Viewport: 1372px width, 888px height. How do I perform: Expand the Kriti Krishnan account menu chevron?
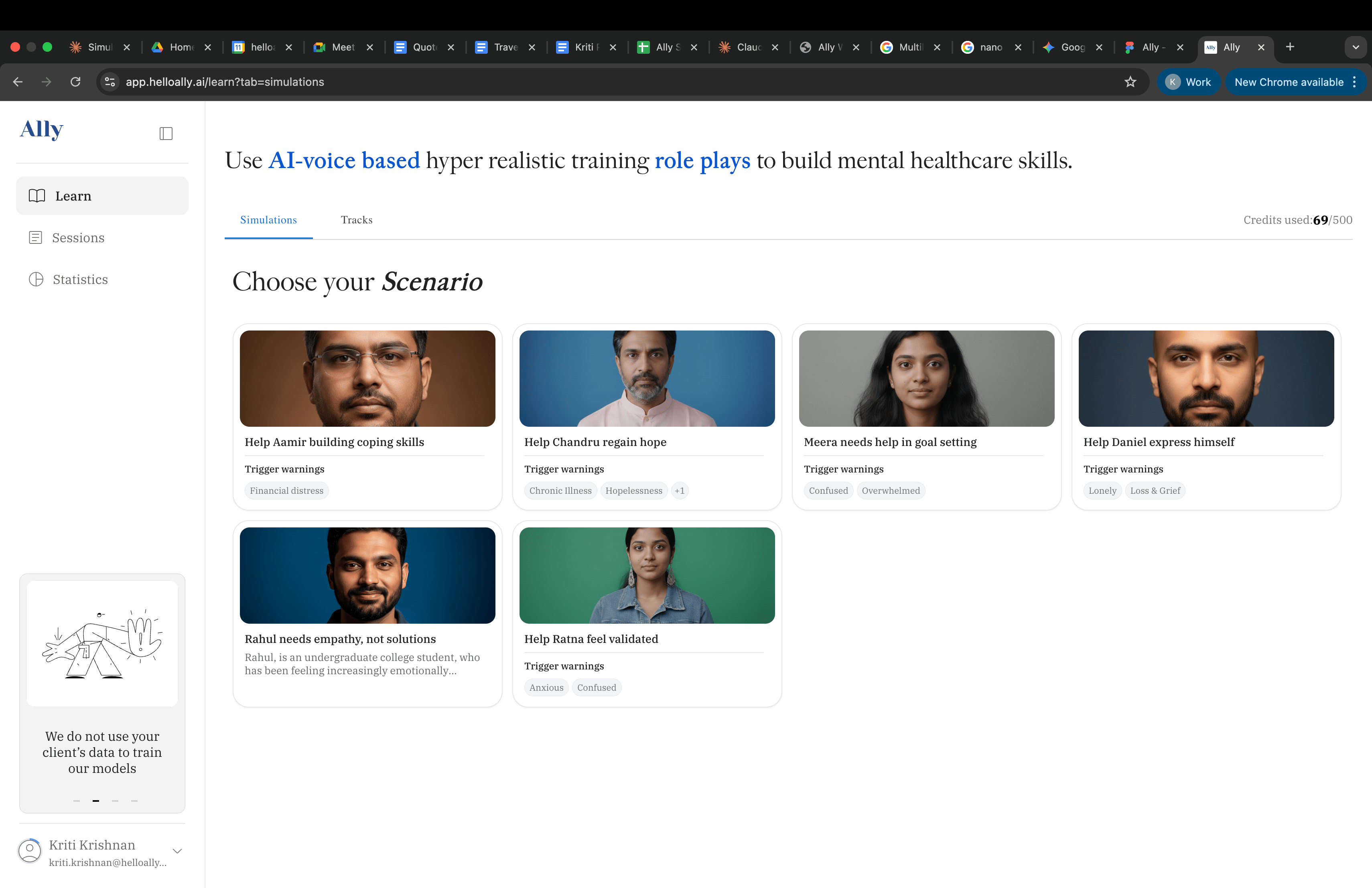(x=178, y=851)
